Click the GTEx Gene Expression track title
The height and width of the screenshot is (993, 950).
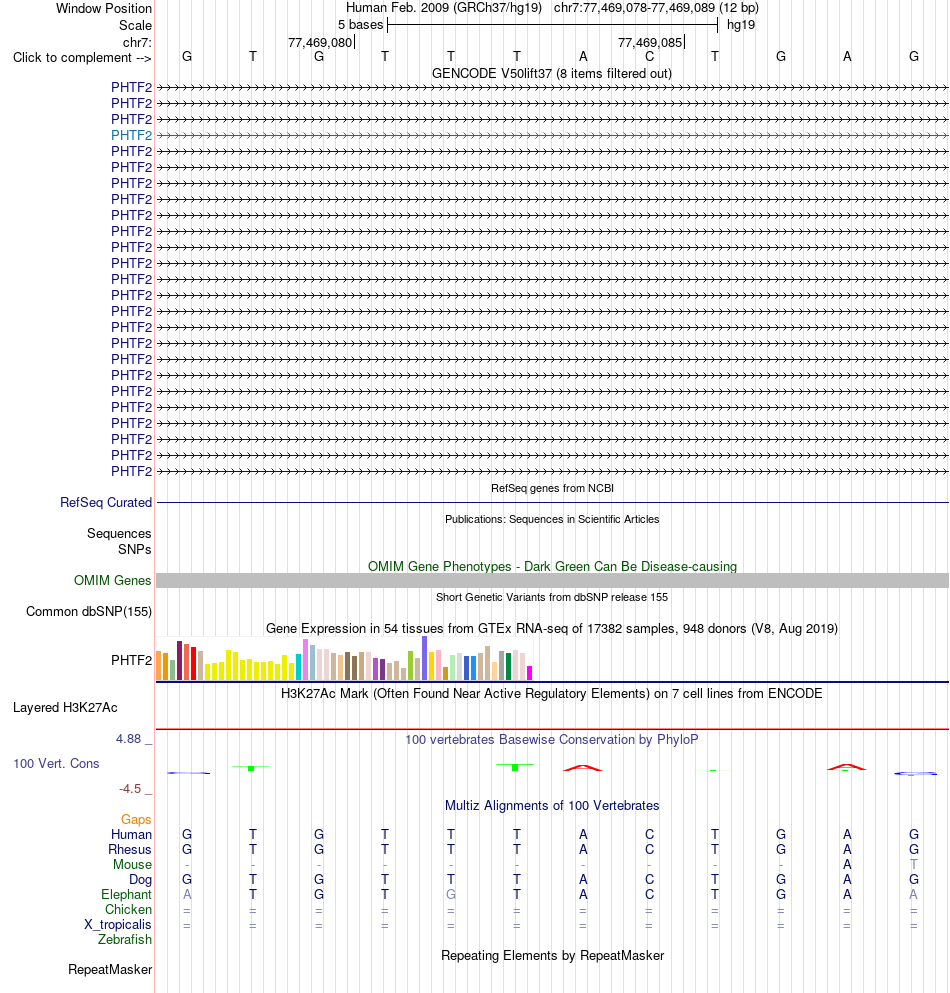(552, 628)
